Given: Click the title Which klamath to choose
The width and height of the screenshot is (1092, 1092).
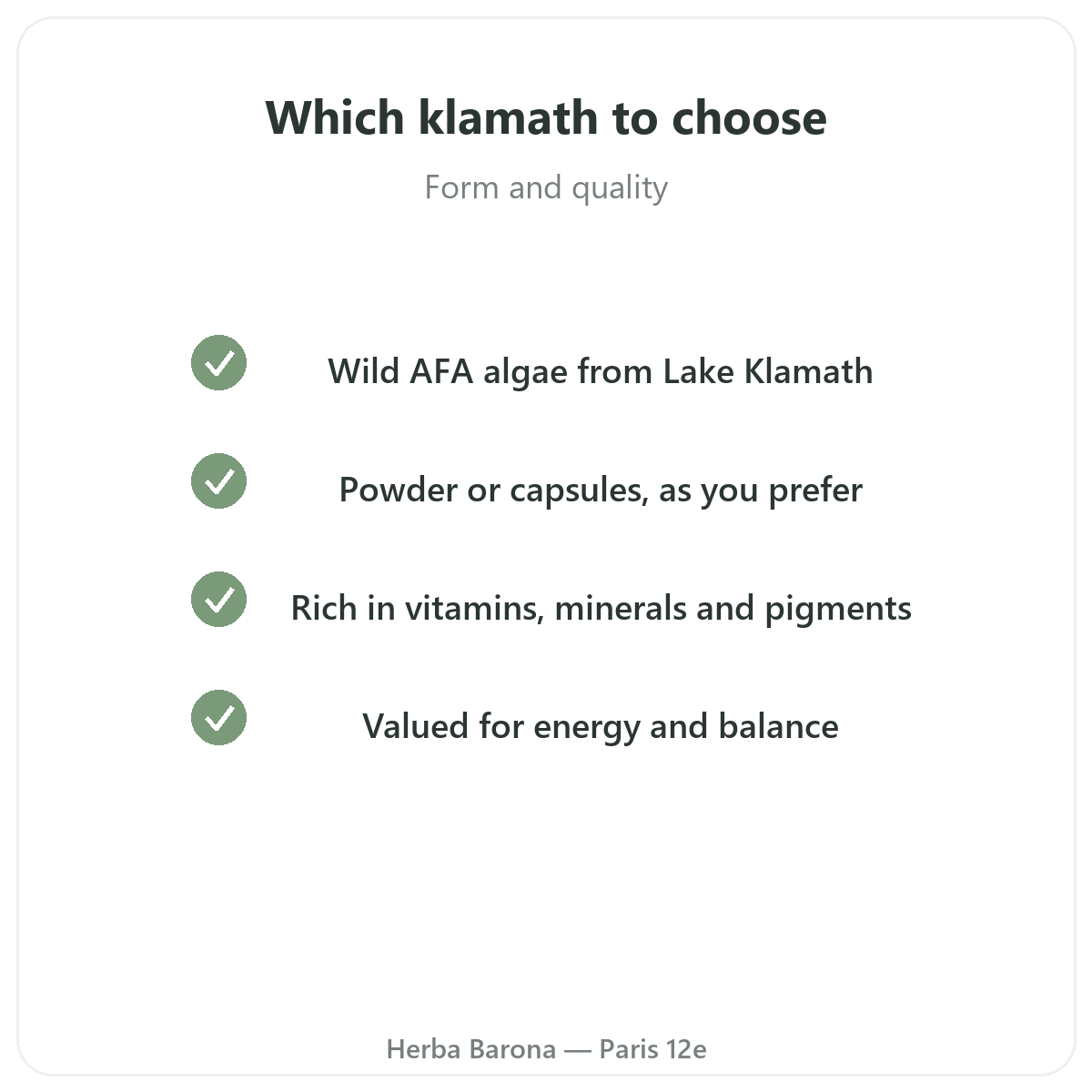Looking at the screenshot, I should 546,117.
